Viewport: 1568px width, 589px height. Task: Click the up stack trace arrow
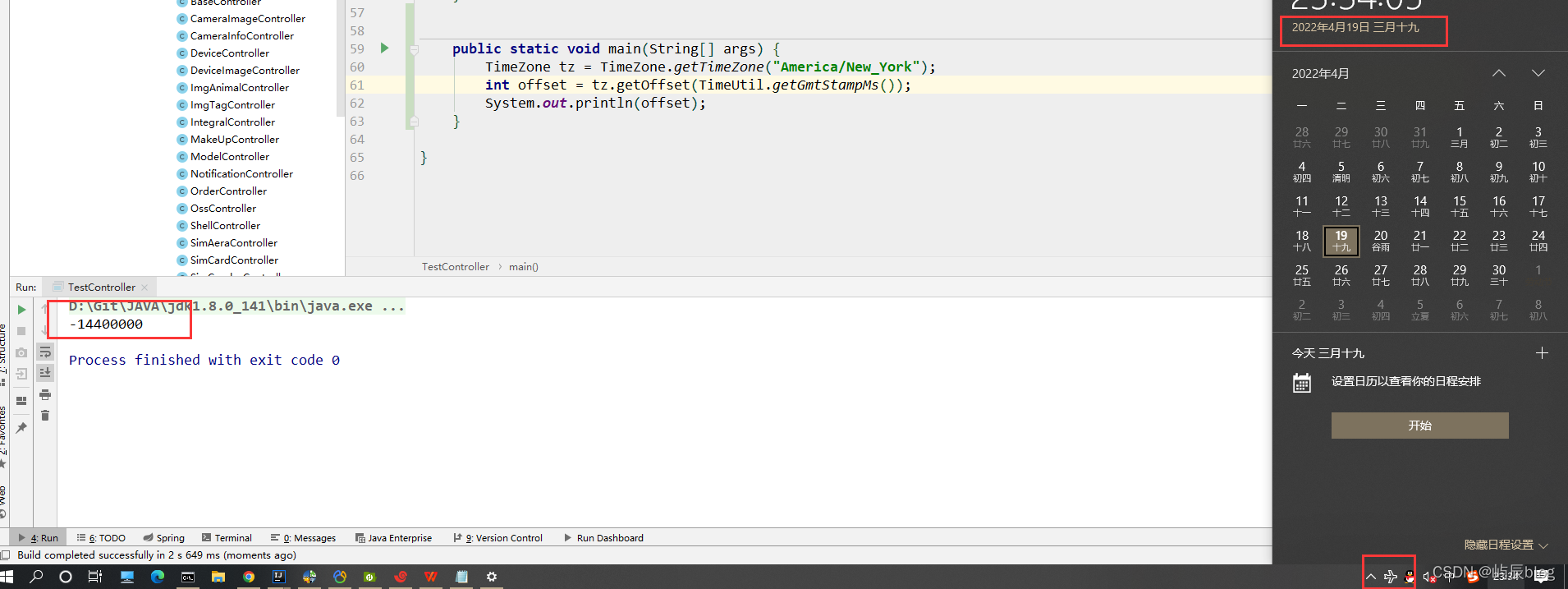point(45,310)
